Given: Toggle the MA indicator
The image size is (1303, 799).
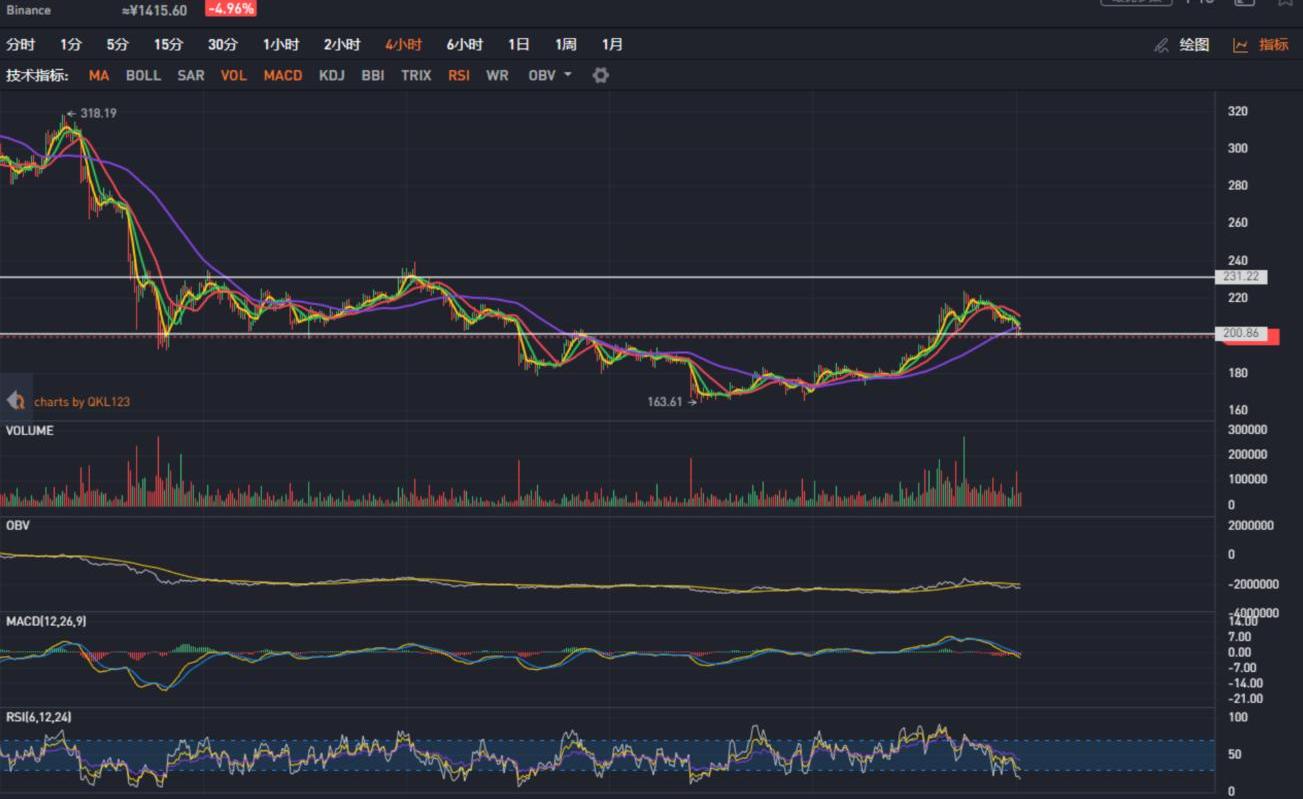Looking at the screenshot, I should (x=99, y=75).
